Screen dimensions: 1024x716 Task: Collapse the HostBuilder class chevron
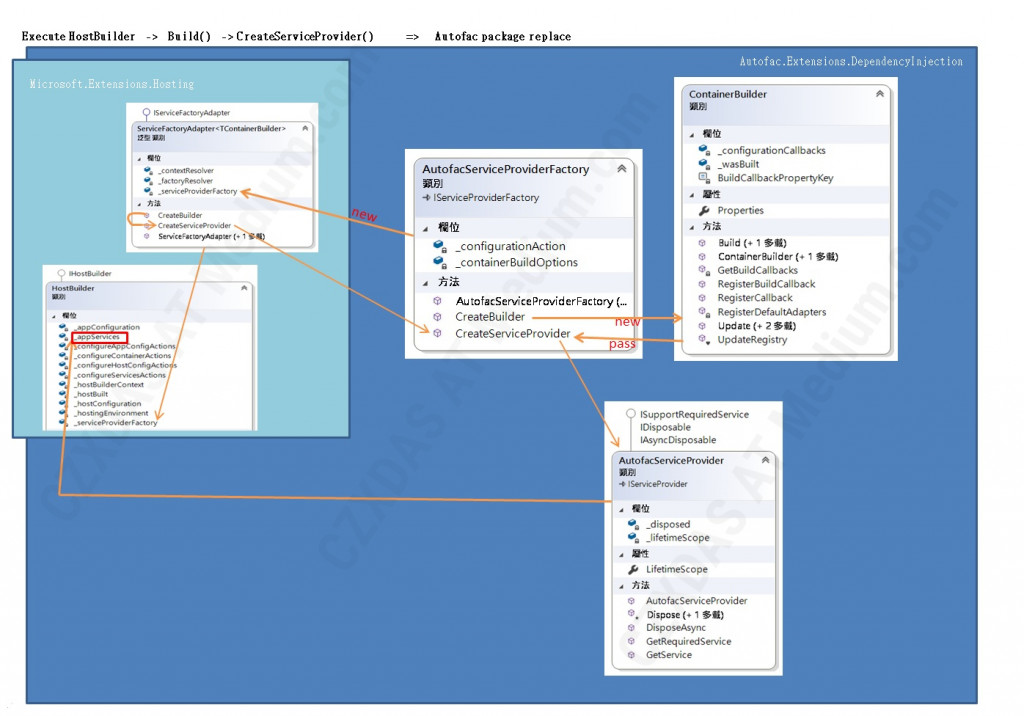pos(244,287)
